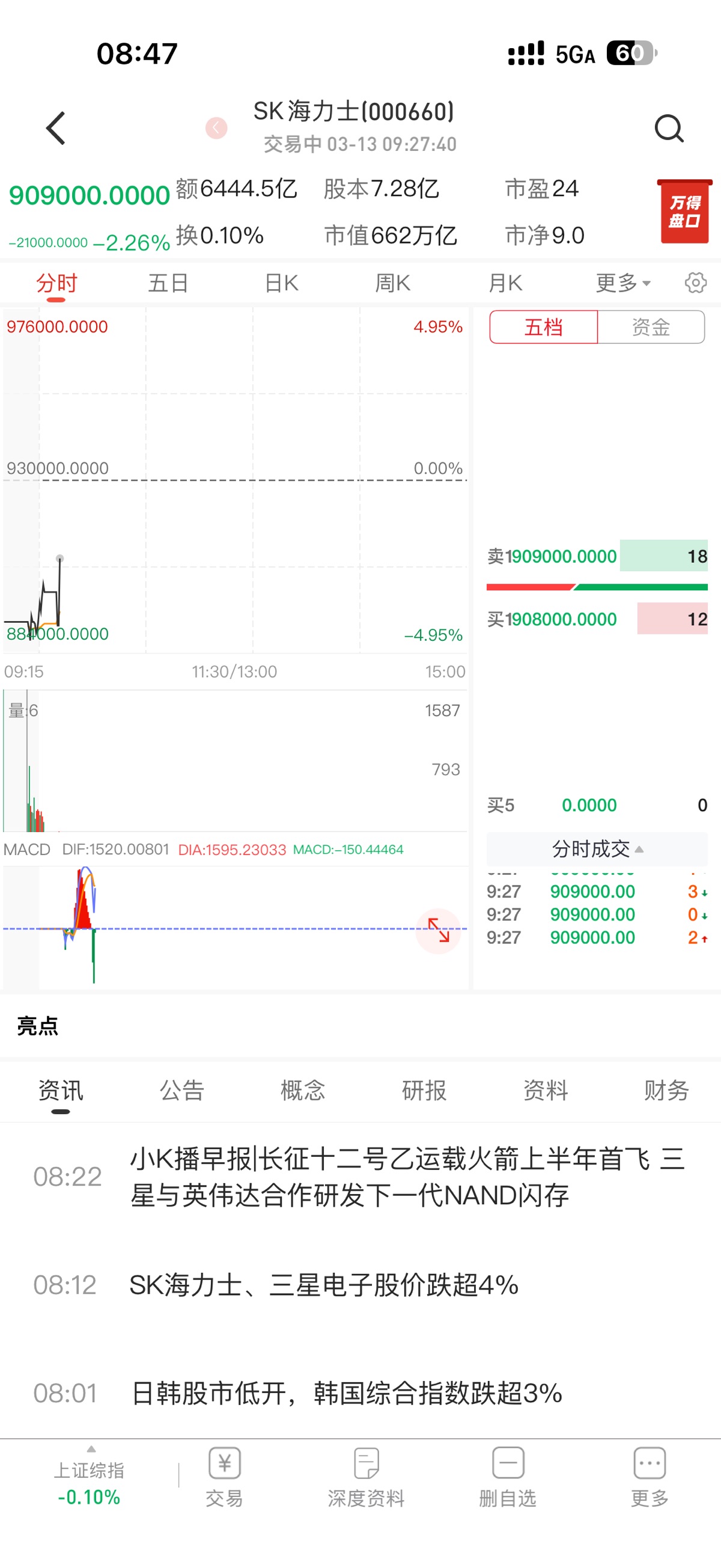The height and width of the screenshot is (1568, 721).
Task: Select the 日K chart tab
Action: point(281,283)
